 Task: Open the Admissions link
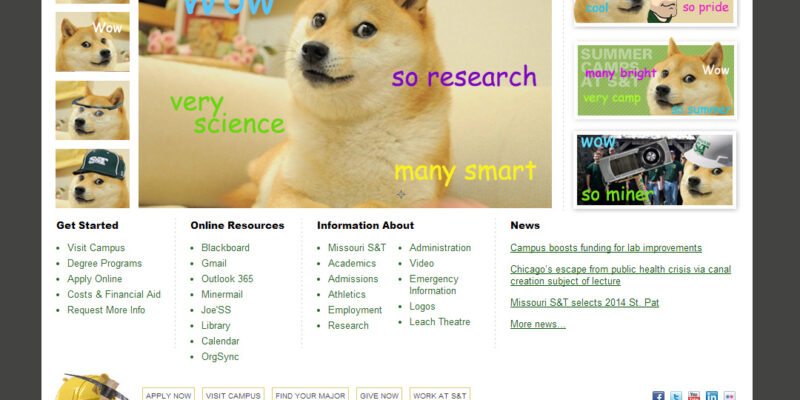tap(353, 279)
